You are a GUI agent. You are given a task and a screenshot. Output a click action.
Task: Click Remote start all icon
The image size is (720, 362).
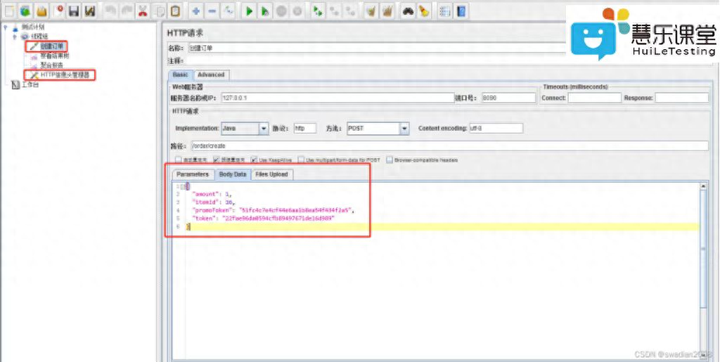[318, 11]
